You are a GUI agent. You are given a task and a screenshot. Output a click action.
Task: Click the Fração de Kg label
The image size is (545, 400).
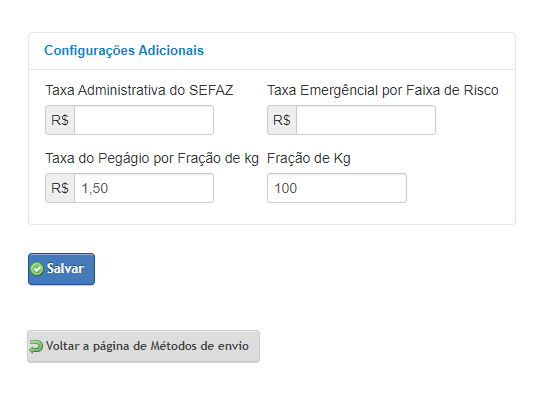309,158
